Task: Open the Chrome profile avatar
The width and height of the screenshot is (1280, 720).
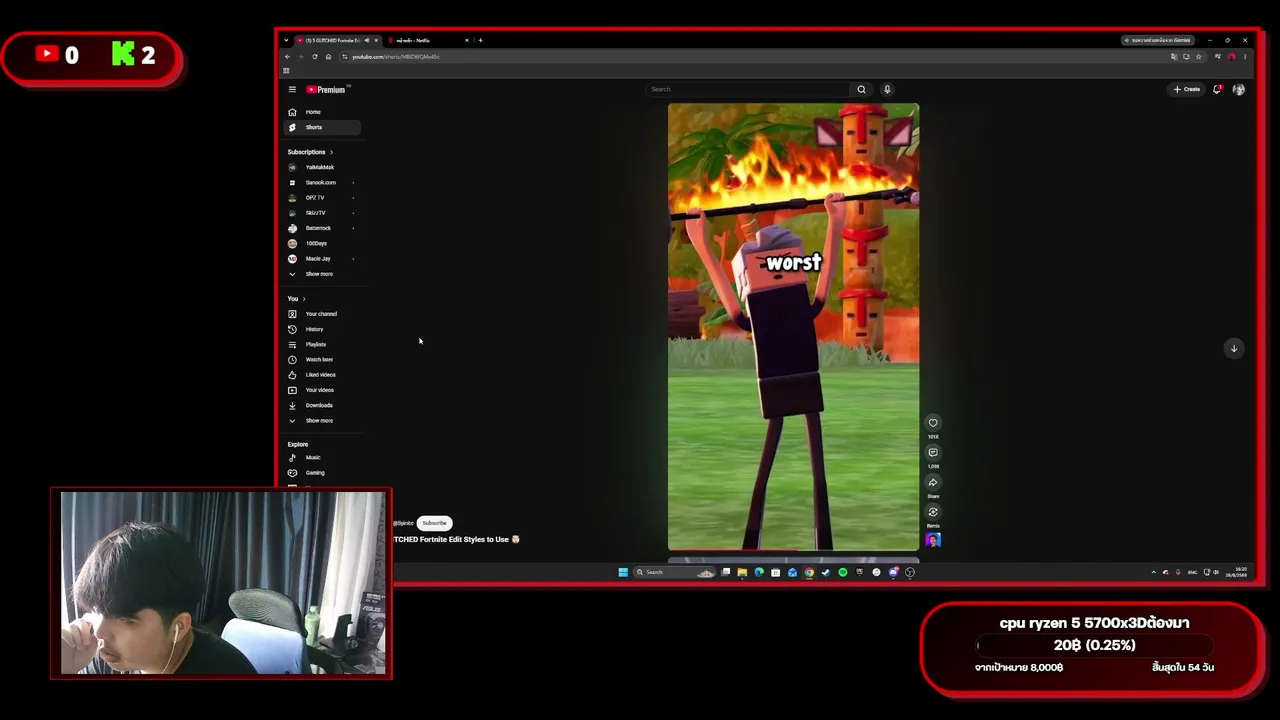Action: [1232, 56]
